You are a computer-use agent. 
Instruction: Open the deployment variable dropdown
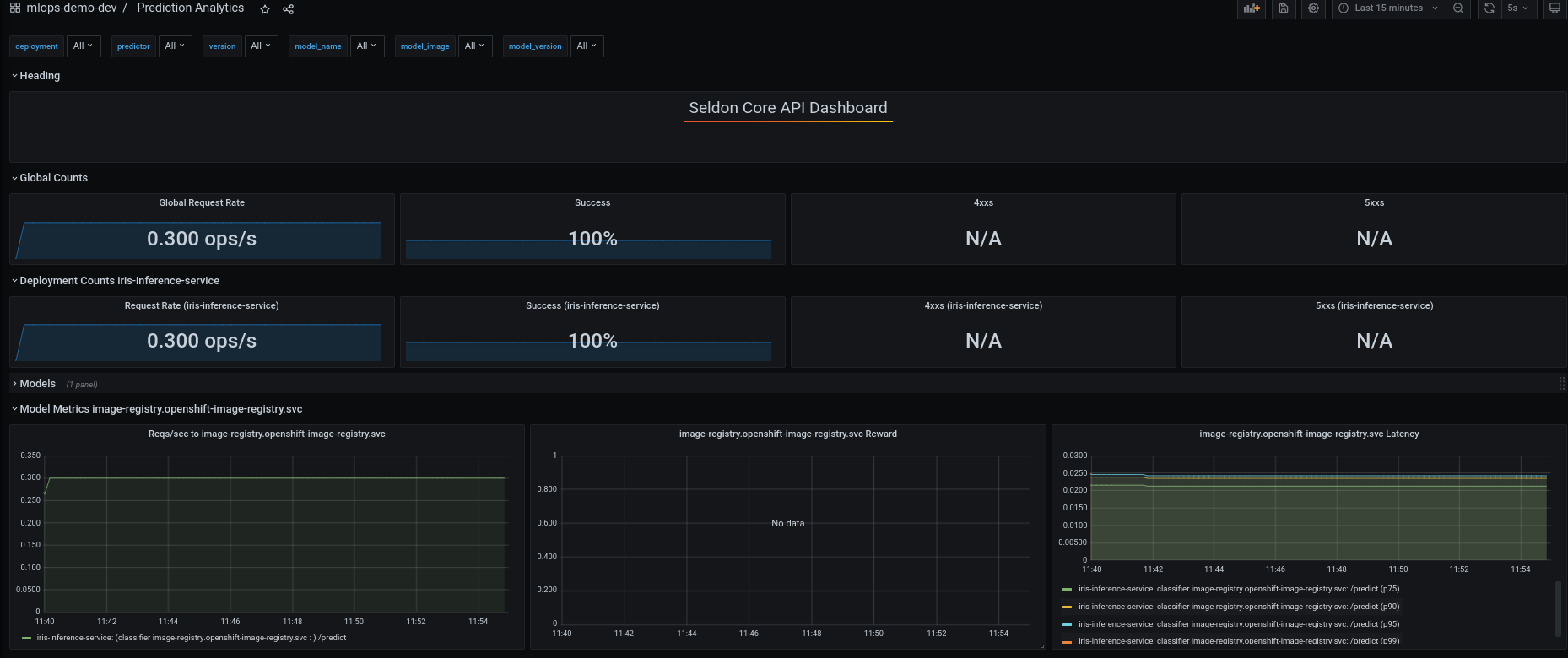(x=84, y=46)
